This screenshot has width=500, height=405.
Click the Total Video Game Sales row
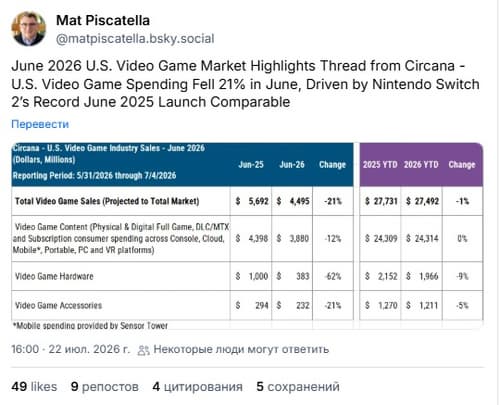[x=247, y=201]
